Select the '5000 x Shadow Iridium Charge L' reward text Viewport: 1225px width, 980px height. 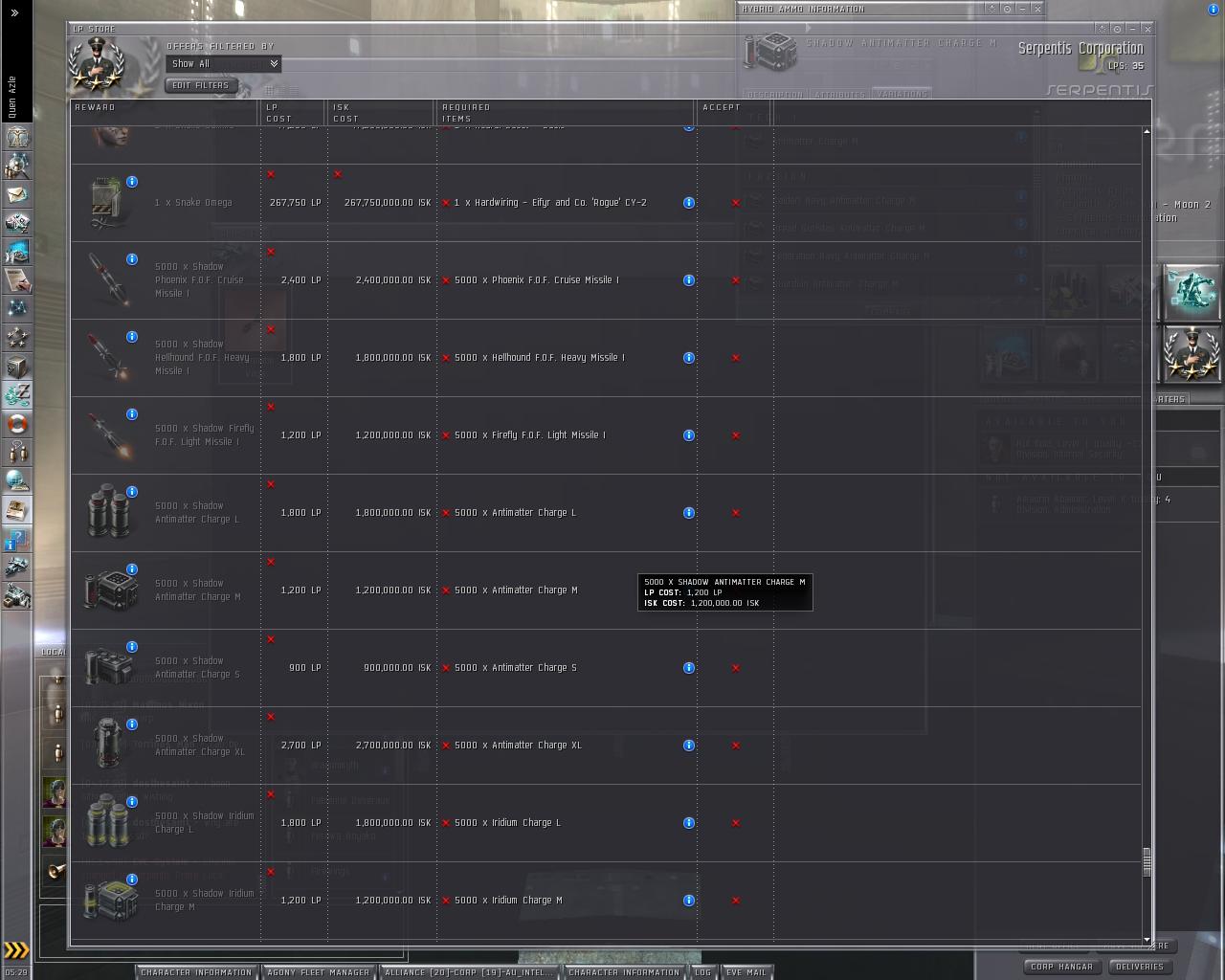[x=205, y=823]
